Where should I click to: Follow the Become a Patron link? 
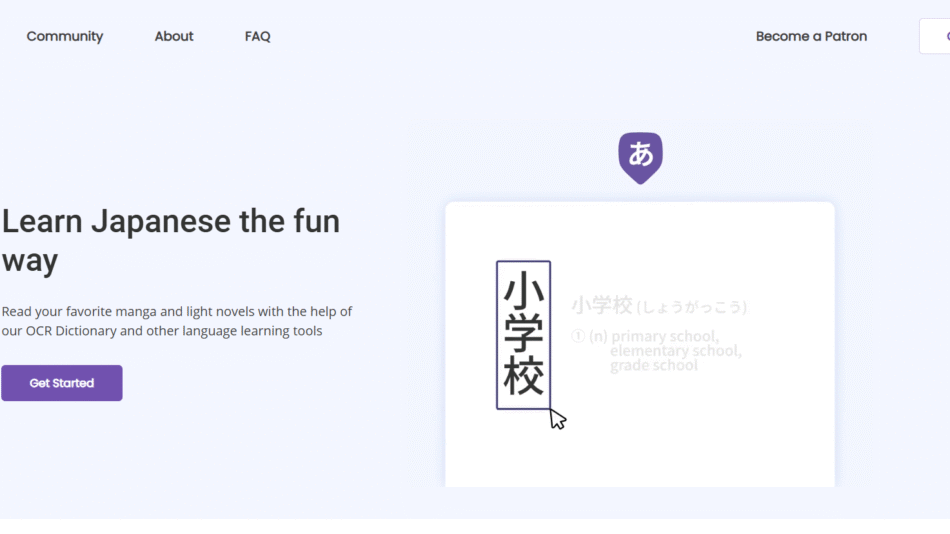coord(811,36)
